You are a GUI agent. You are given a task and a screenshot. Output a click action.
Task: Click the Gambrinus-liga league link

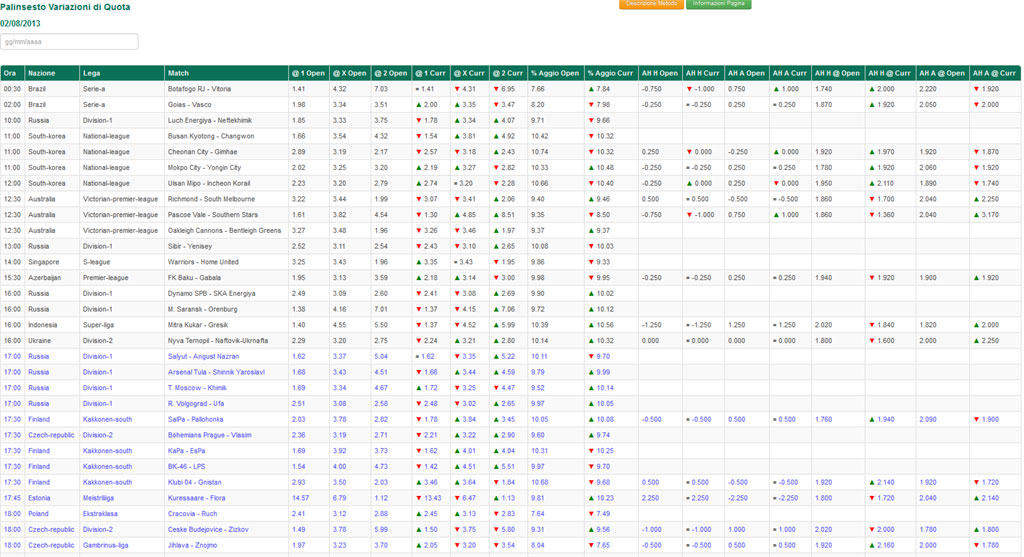[x=106, y=545]
